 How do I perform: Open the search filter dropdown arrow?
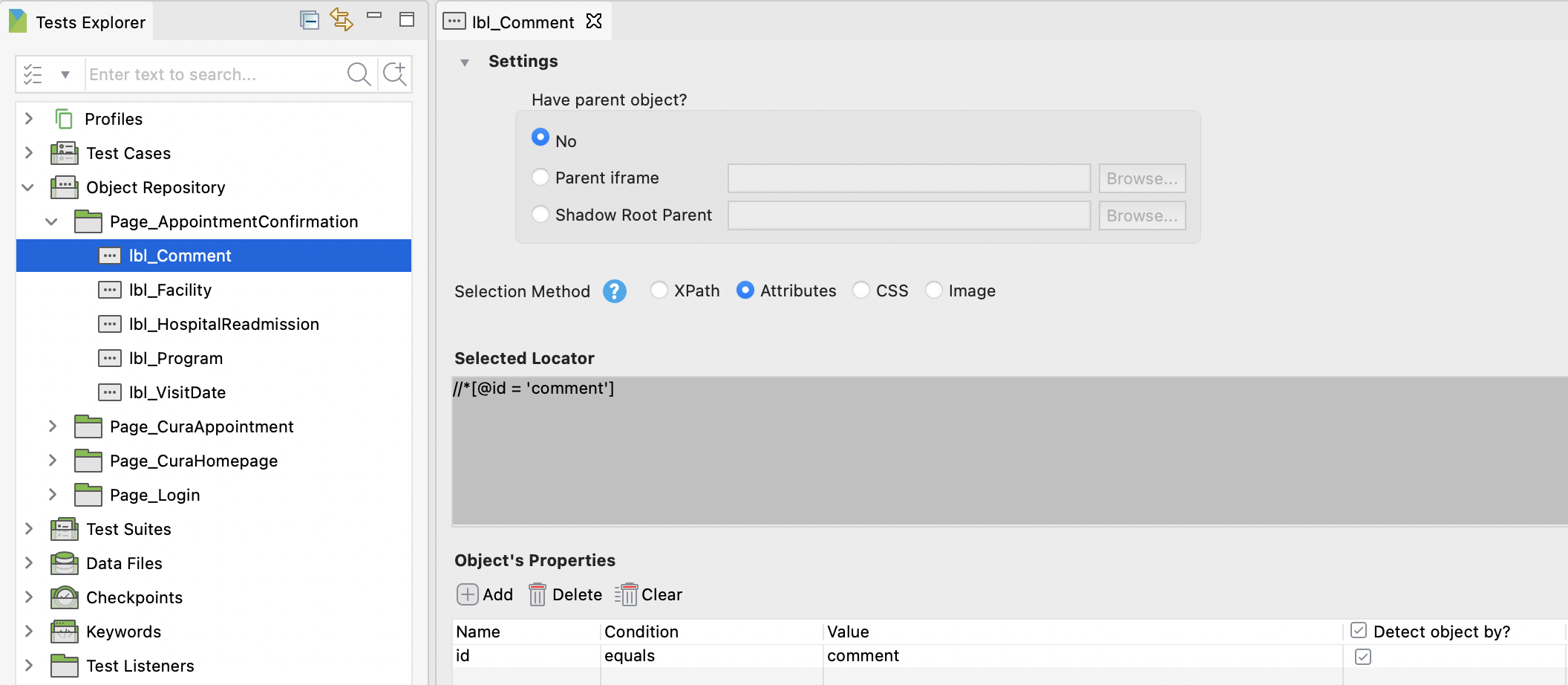point(65,74)
